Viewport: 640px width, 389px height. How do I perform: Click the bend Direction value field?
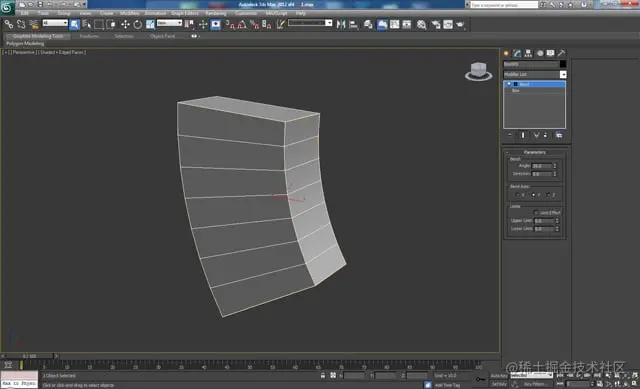[542, 174]
